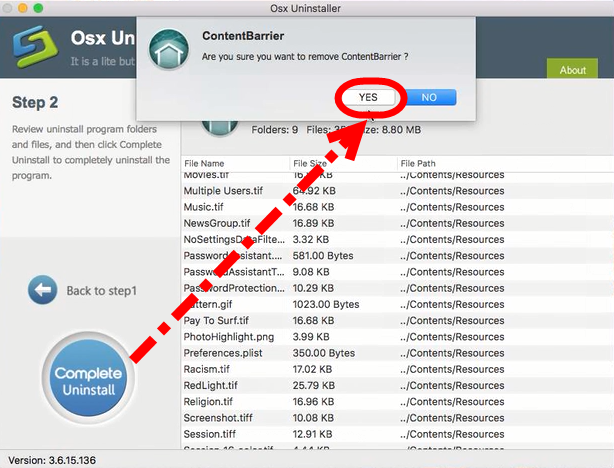This screenshot has width=614, height=468.
Task: Click the ContentBarrier app icon in dialog
Action: pyautogui.click(x=170, y=50)
